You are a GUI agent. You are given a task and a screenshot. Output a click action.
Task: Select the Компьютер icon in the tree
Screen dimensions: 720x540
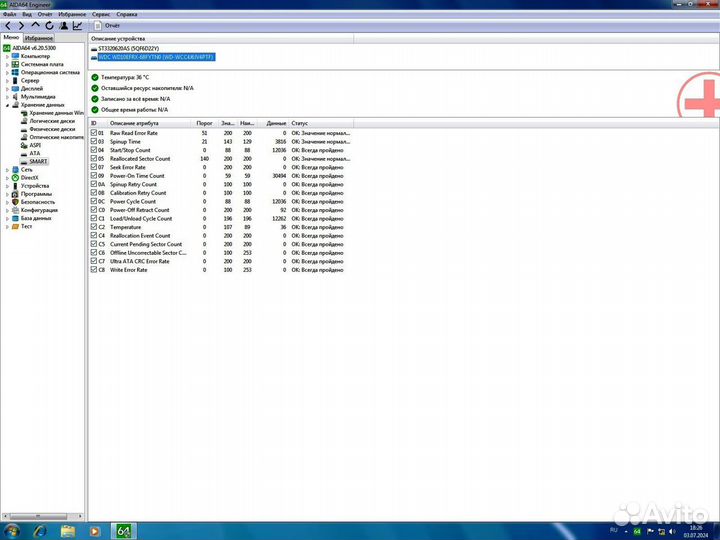click(x=15, y=56)
